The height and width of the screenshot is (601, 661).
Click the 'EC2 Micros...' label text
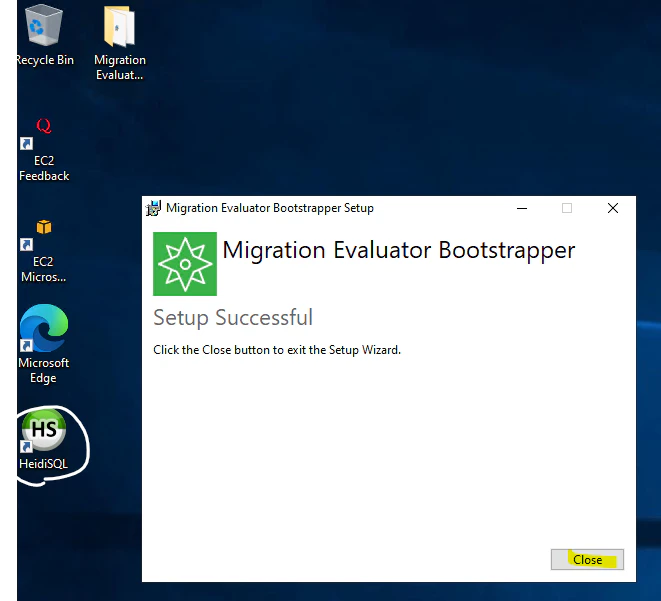[x=43, y=269]
